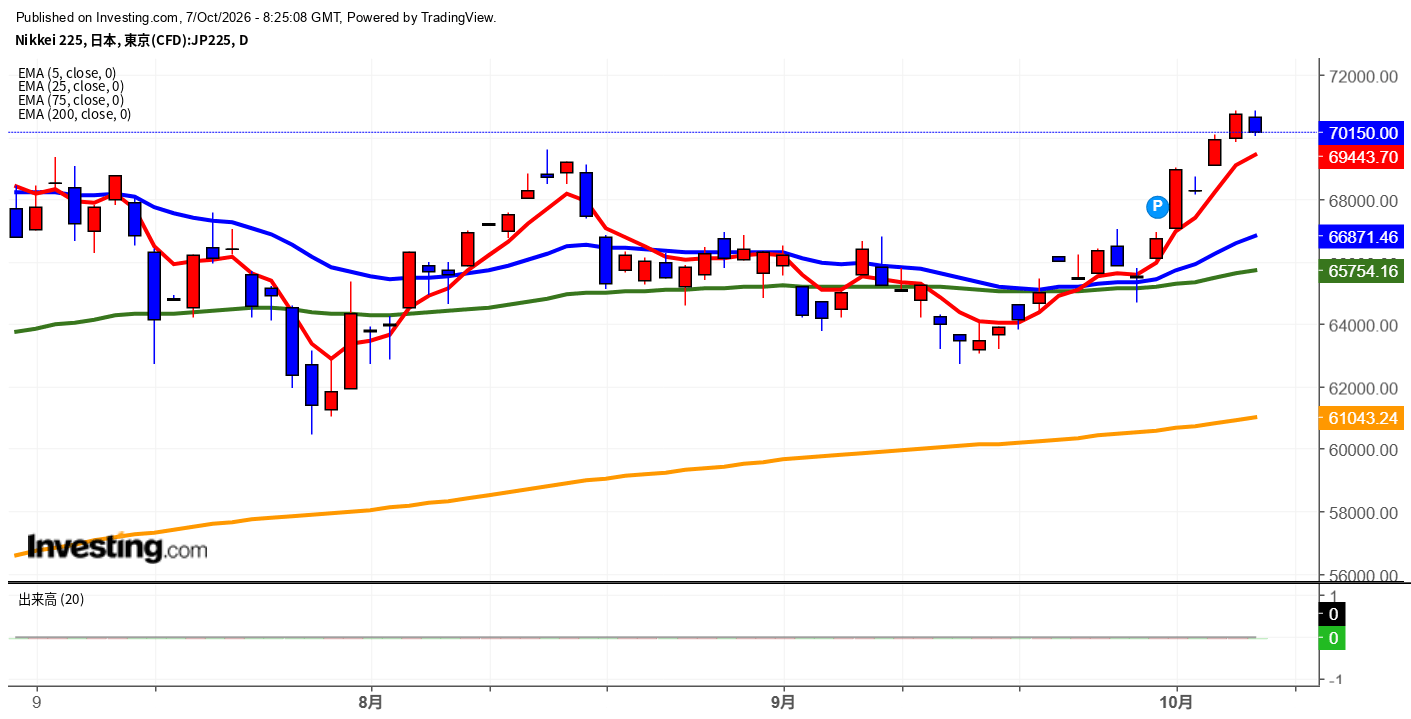
Task: Click the 72000.00 price axis label
Action: [x=1362, y=77]
